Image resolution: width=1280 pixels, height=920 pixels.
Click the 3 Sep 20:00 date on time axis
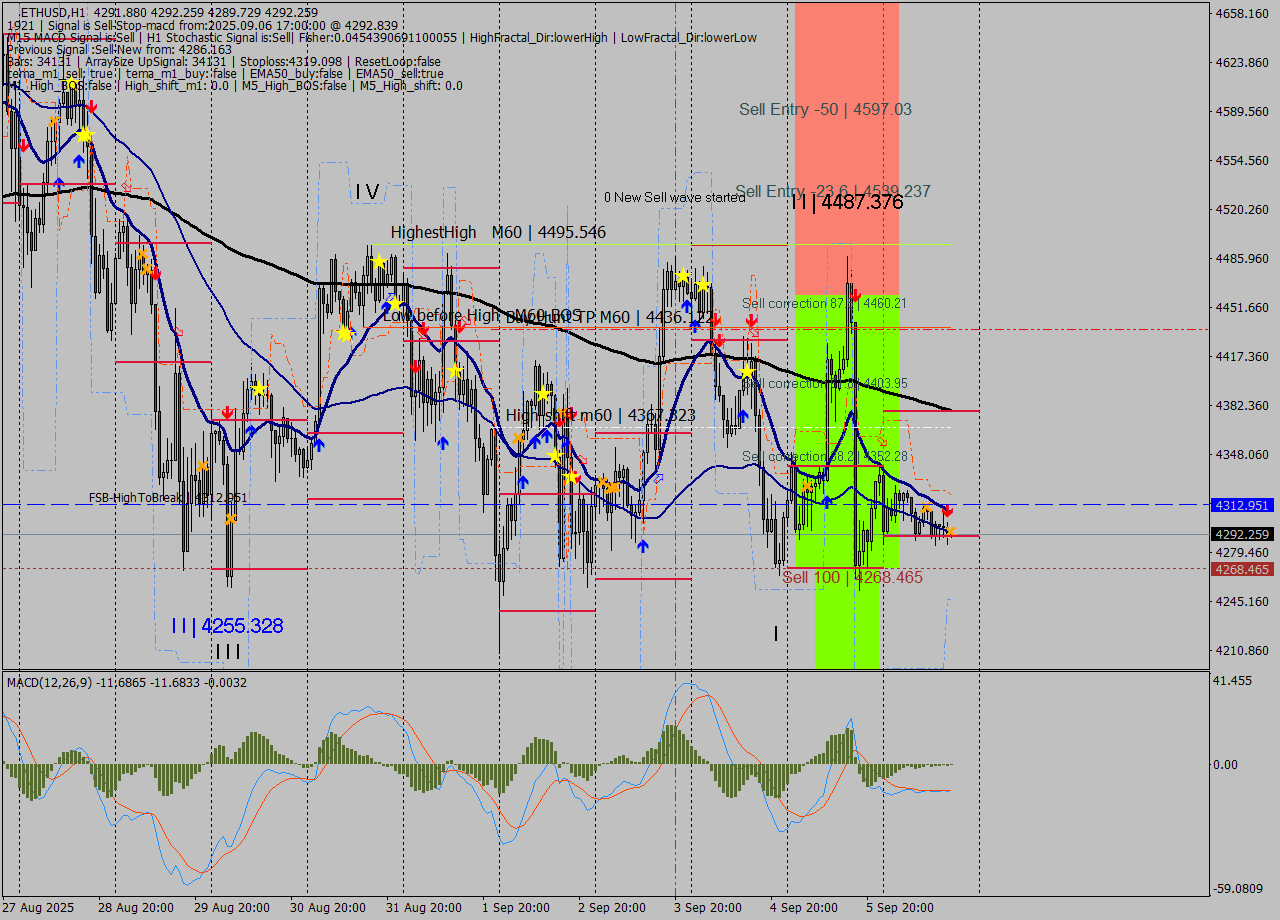707,908
